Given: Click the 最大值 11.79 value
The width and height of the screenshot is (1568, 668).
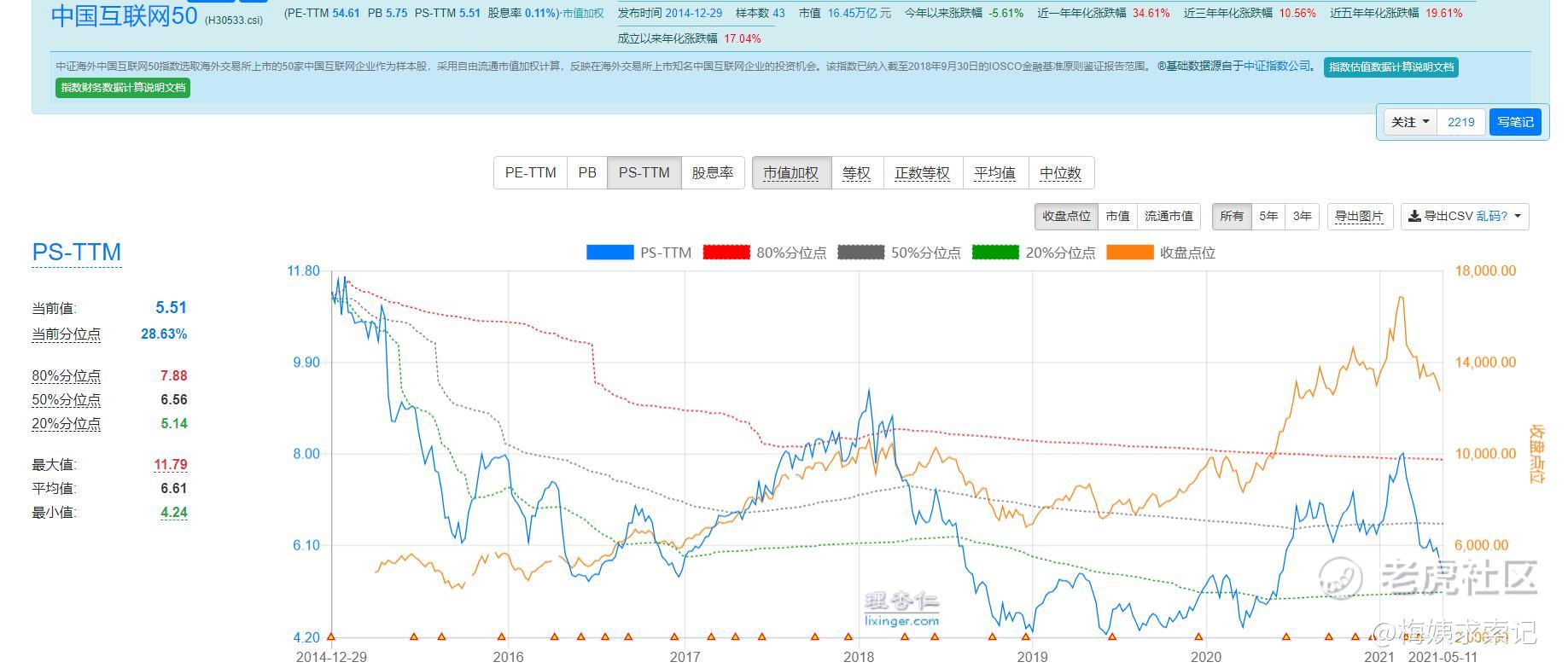Looking at the screenshot, I should pyautogui.click(x=171, y=465).
